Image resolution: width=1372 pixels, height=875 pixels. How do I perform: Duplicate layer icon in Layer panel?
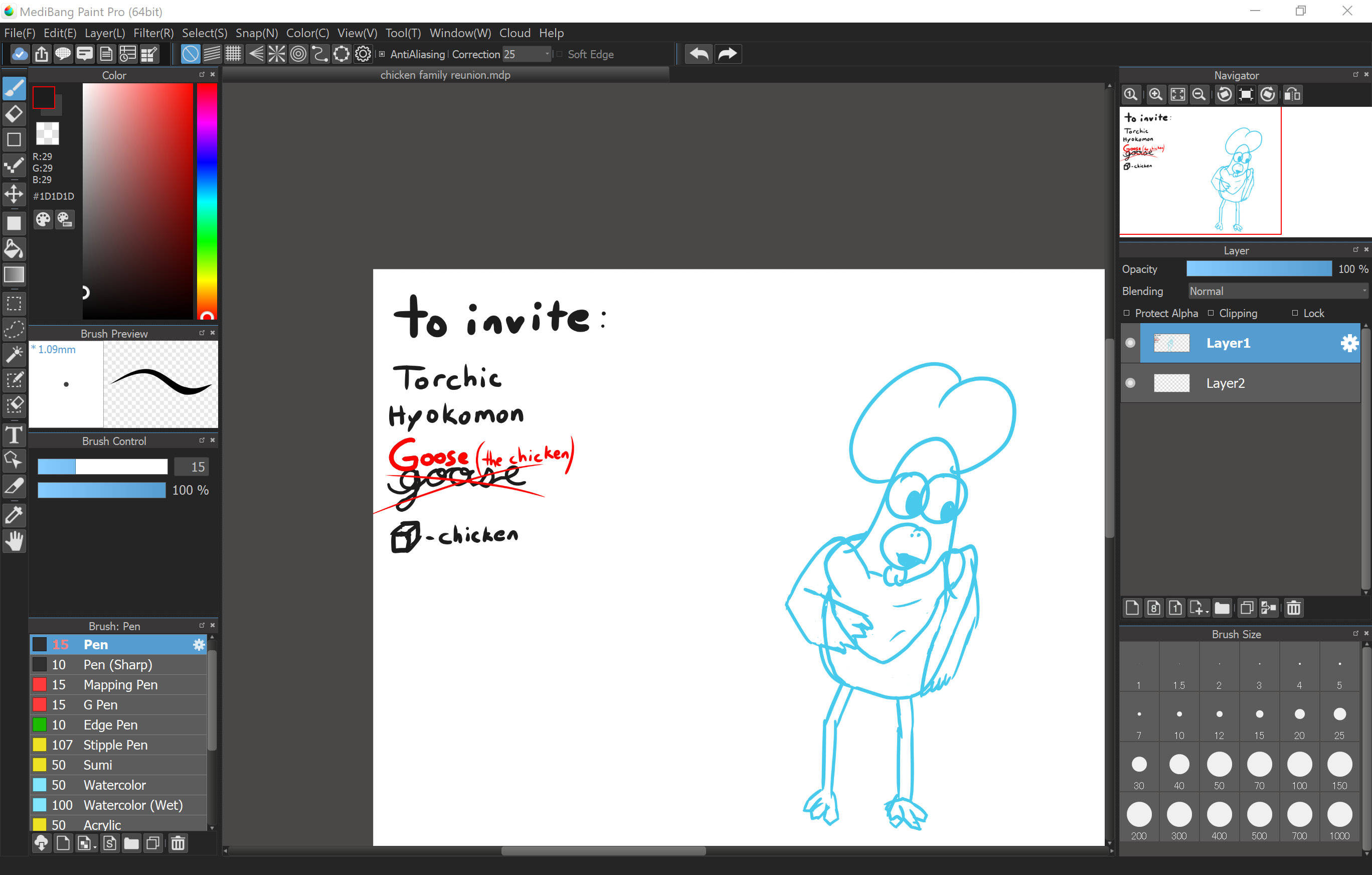pos(1247,608)
